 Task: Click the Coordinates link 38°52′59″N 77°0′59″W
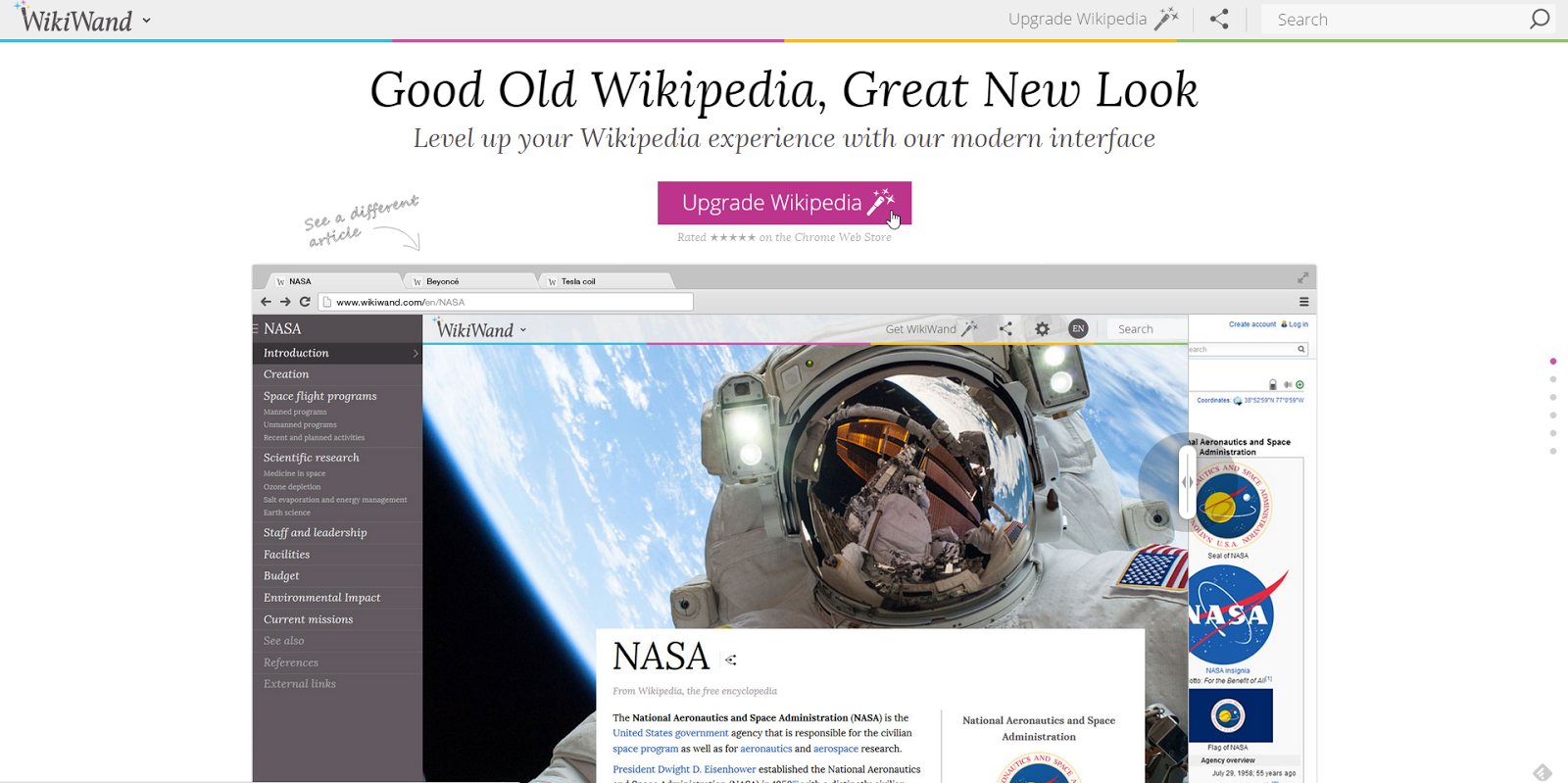(x=1274, y=401)
